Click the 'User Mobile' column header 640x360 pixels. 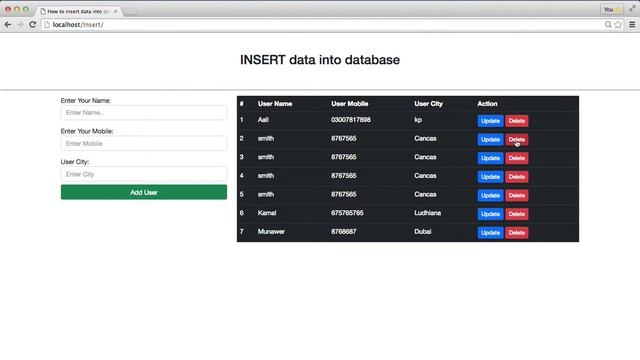[349, 104]
